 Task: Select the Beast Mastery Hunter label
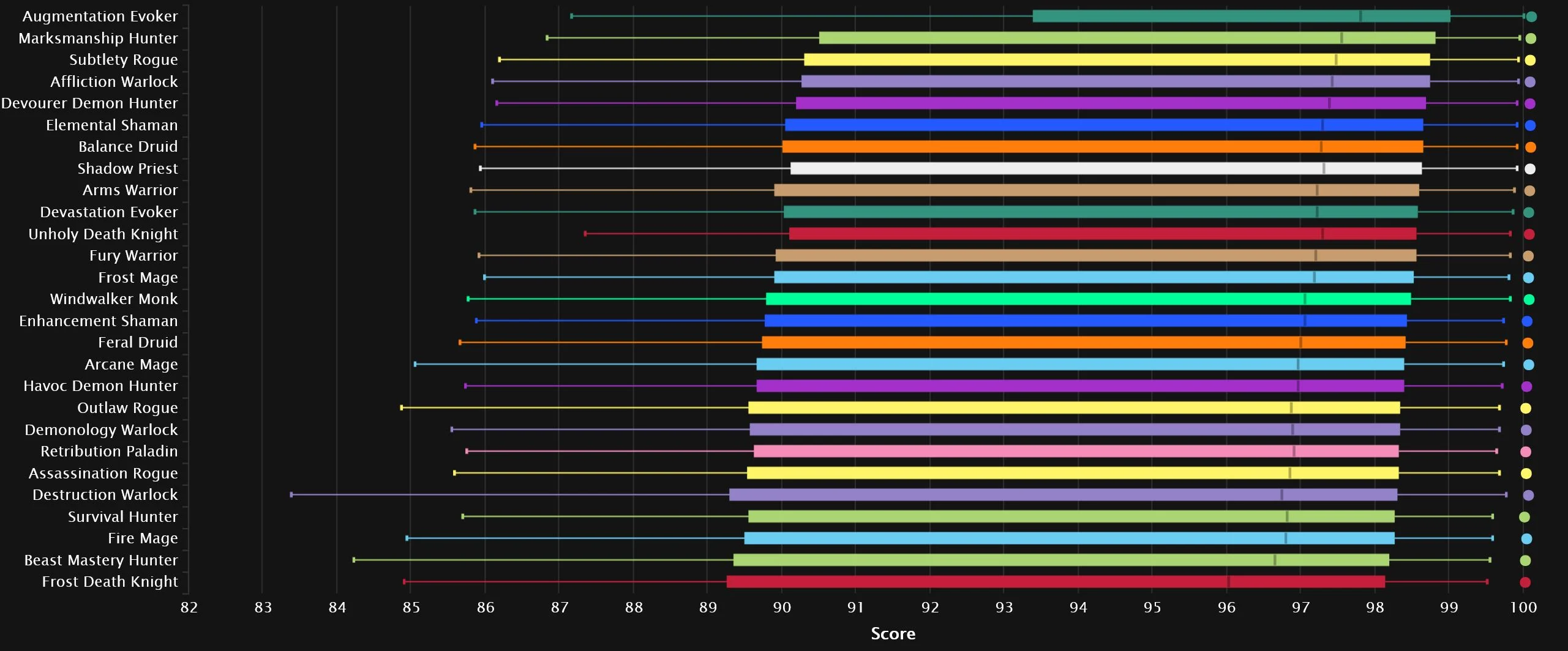(x=101, y=560)
